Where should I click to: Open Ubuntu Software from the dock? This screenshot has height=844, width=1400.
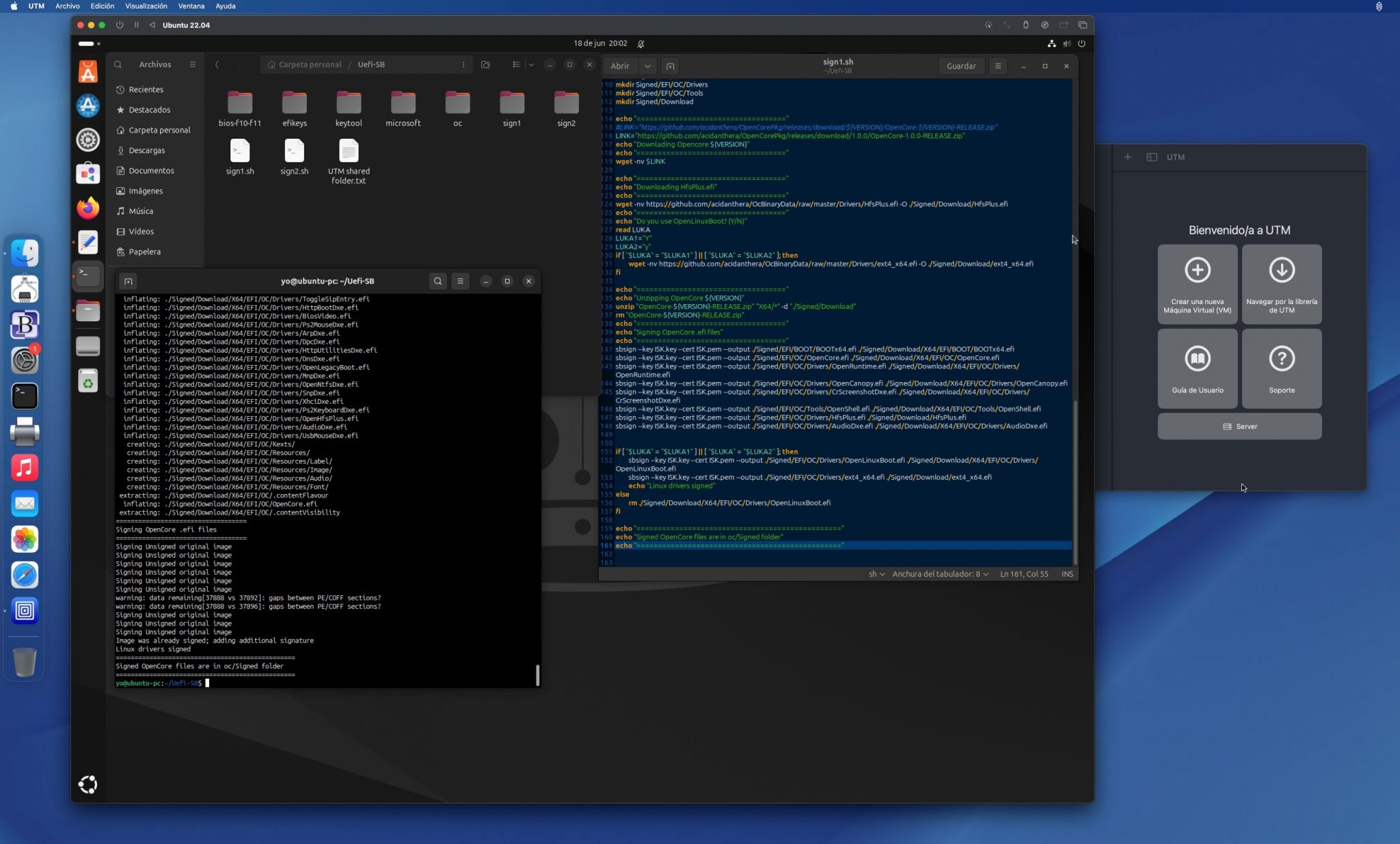pos(87,70)
